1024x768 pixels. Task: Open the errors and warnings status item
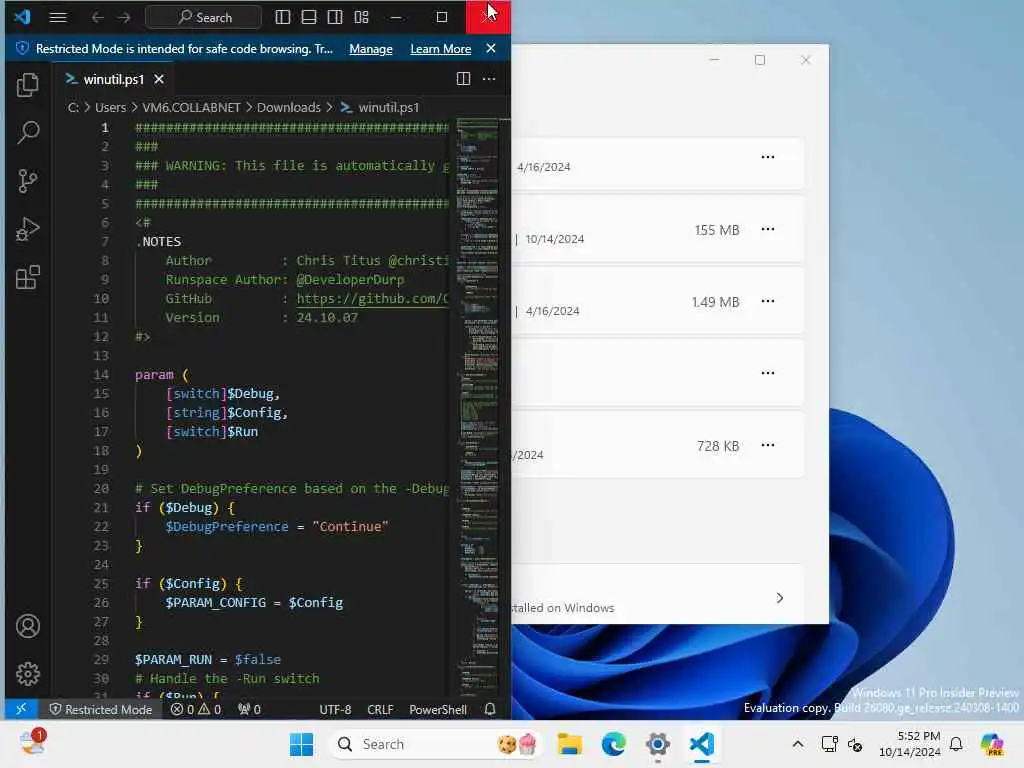click(196, 709)
